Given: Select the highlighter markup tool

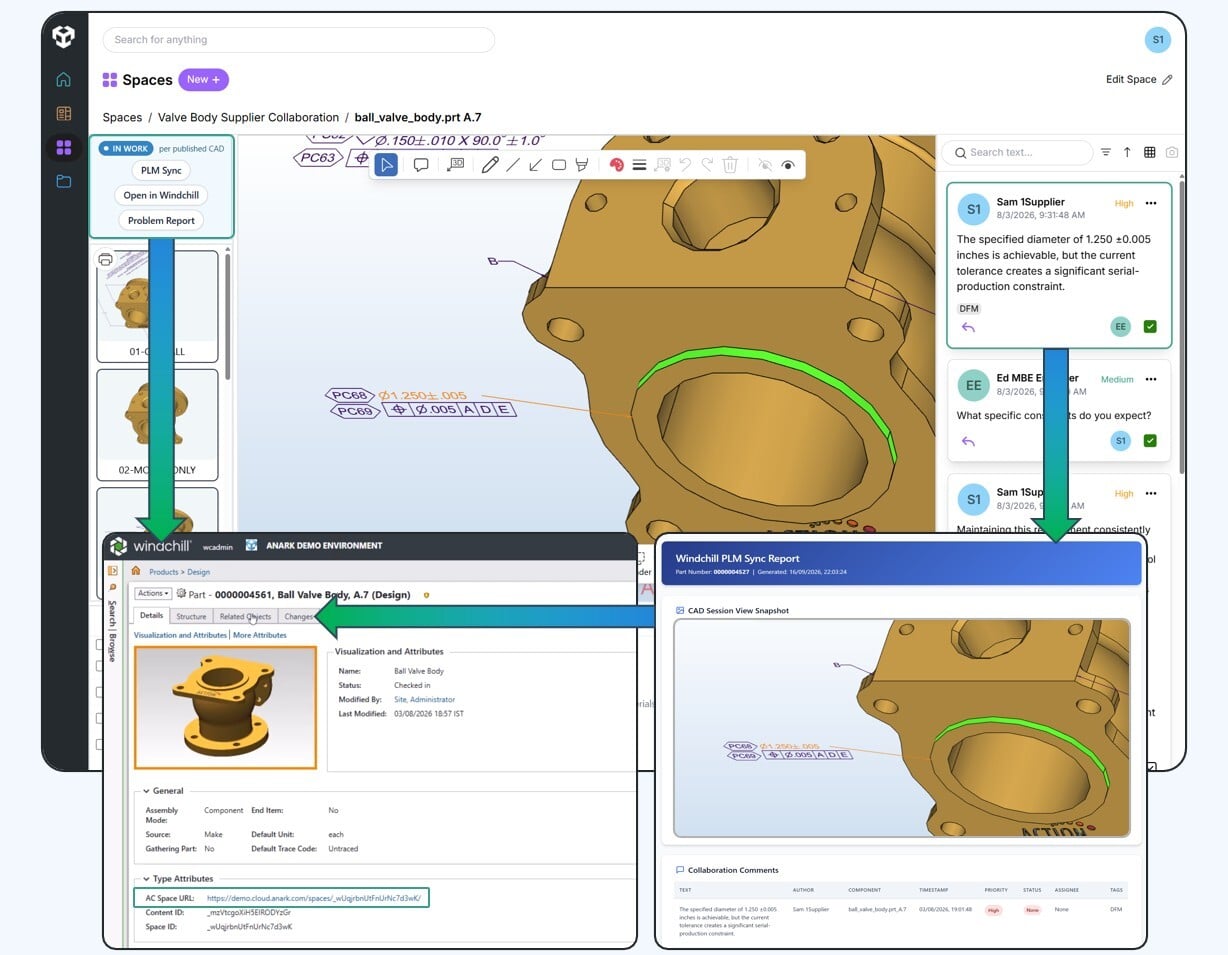Looking at the screenshot, I should [582, 165].
